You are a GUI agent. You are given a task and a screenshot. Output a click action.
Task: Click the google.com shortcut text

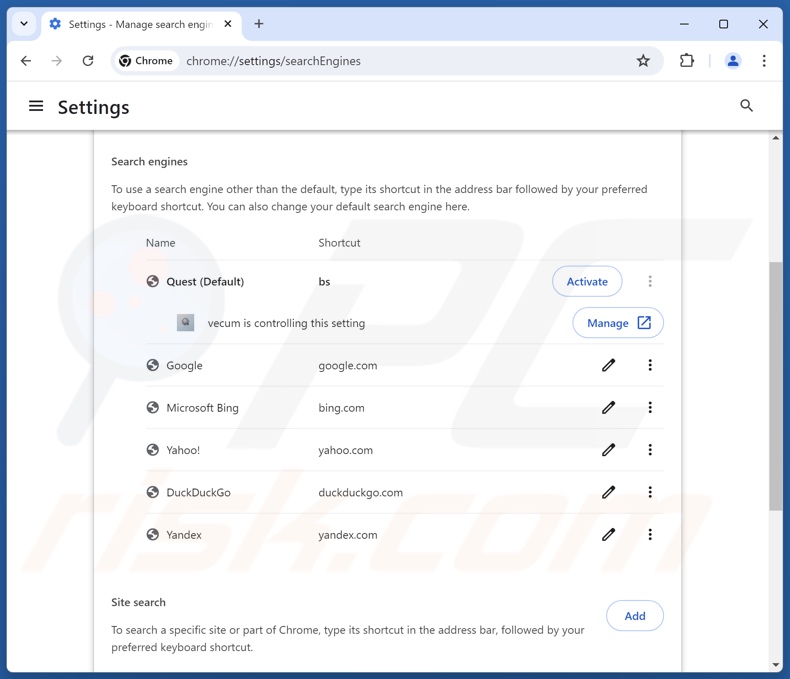click(x=348, y=366)
